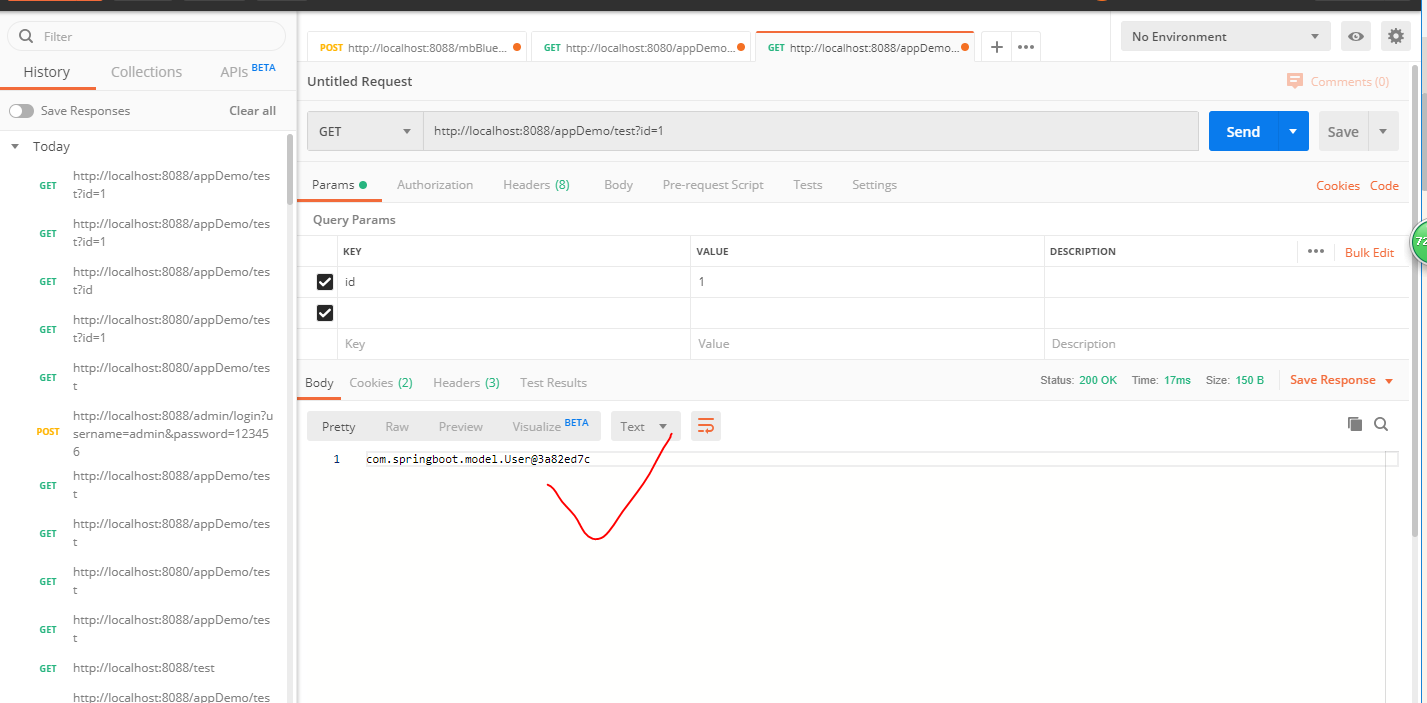Open the No Environment dropdown
Viewport: 1427px width, 703px height.
tap(1224, 36)
